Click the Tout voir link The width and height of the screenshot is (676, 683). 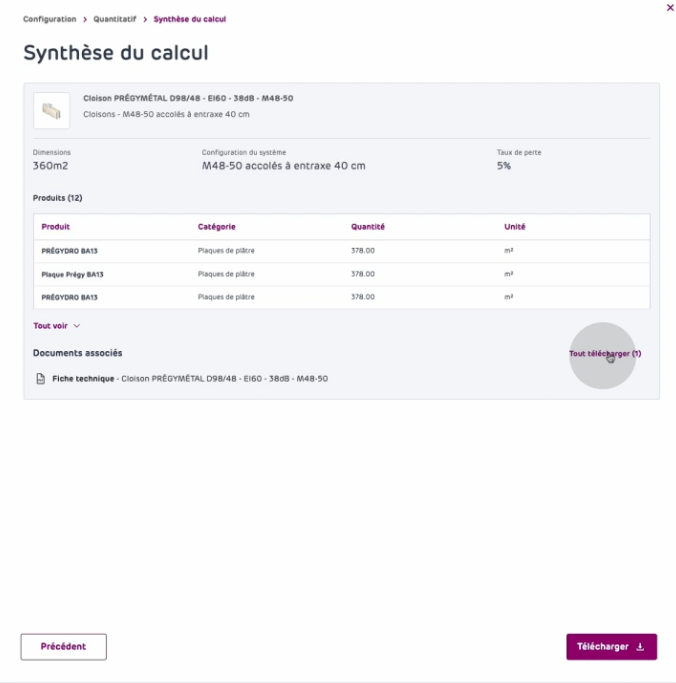50,326
